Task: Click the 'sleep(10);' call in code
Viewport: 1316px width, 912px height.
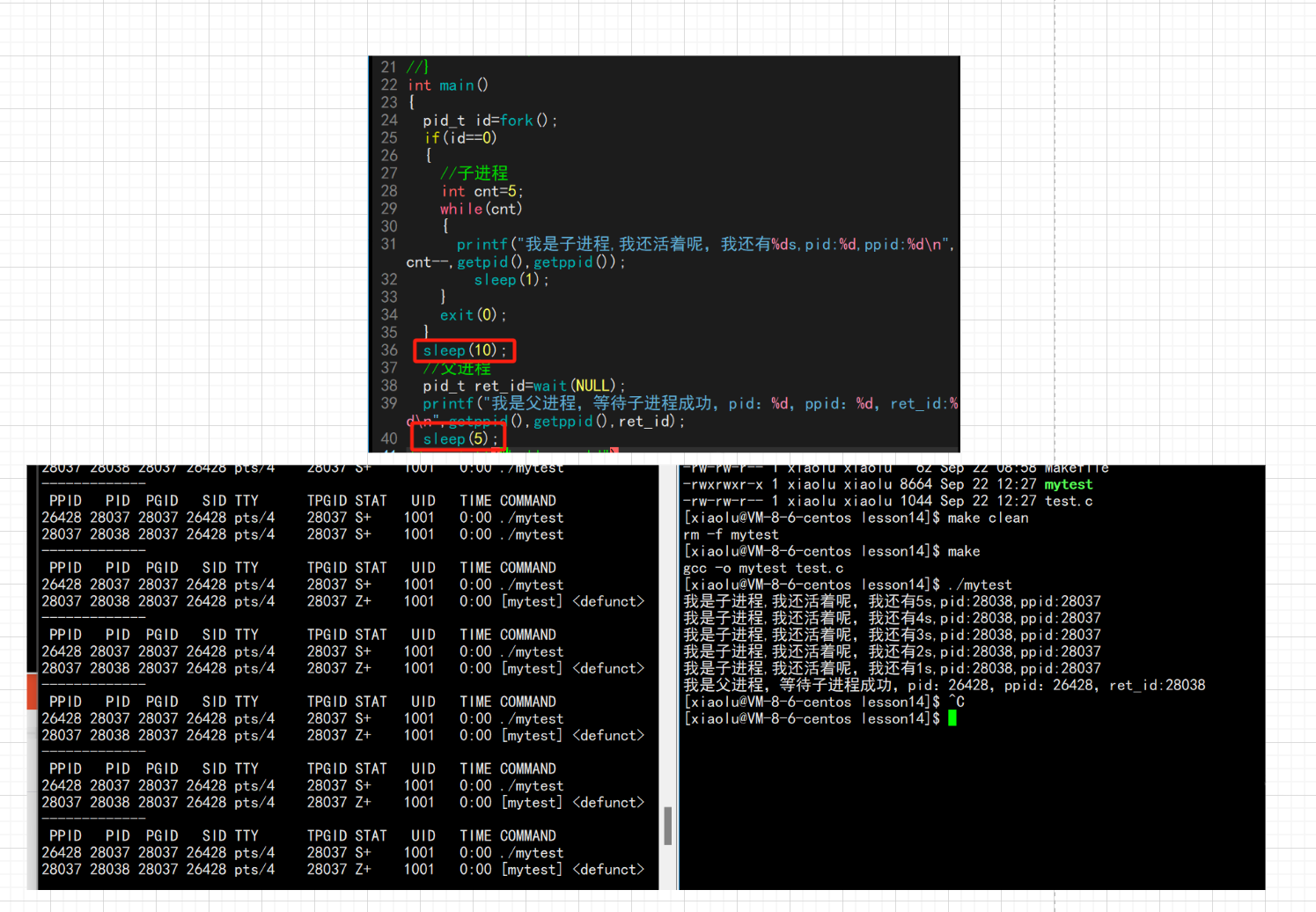Action: click(465, 350)
